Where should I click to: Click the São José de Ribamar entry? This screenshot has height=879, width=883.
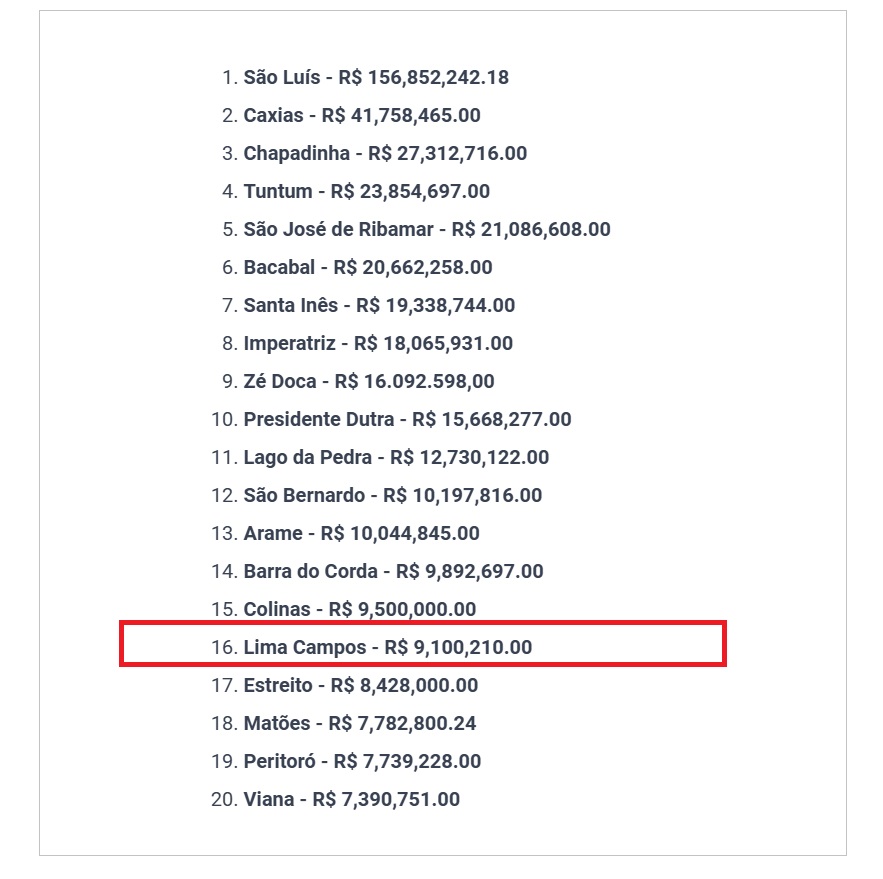(x=426, y=230)
